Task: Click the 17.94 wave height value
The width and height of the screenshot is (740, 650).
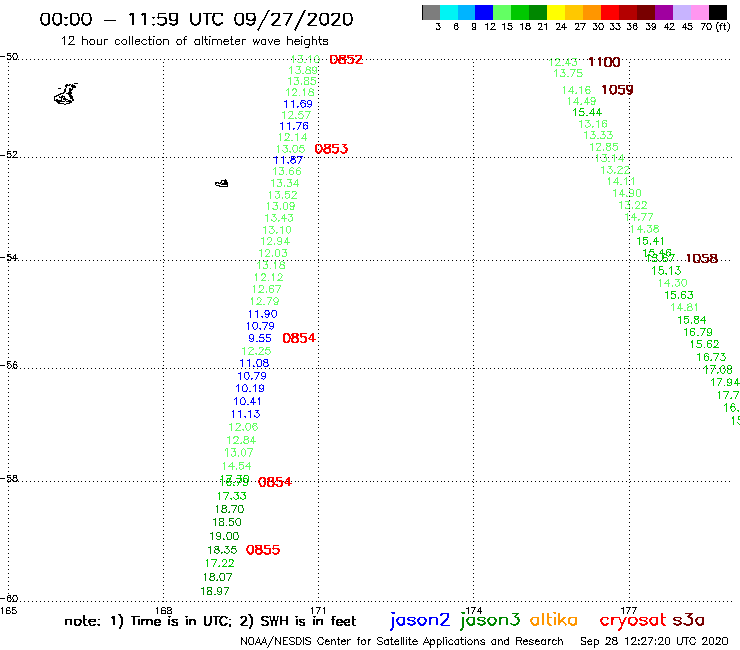Action: click(725, 382)
